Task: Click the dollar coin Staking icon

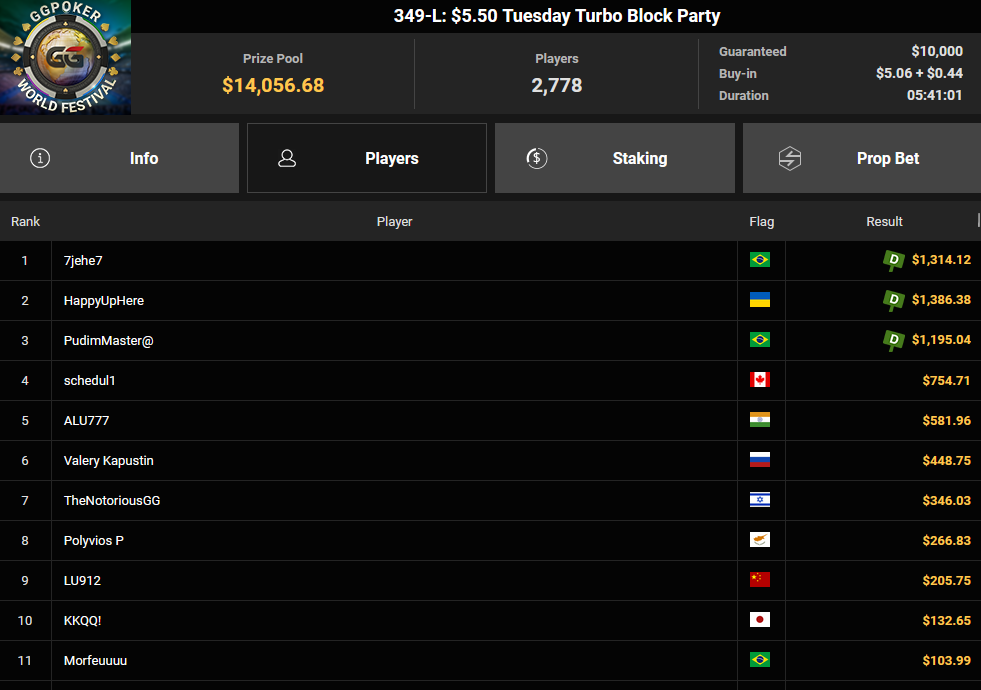Action: [537, 158]
